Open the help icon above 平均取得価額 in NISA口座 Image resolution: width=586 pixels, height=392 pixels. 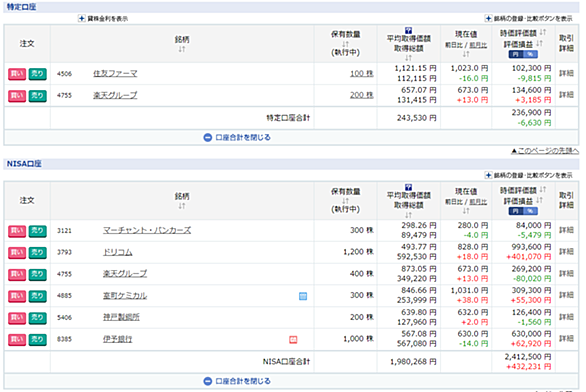click(408, 188)
